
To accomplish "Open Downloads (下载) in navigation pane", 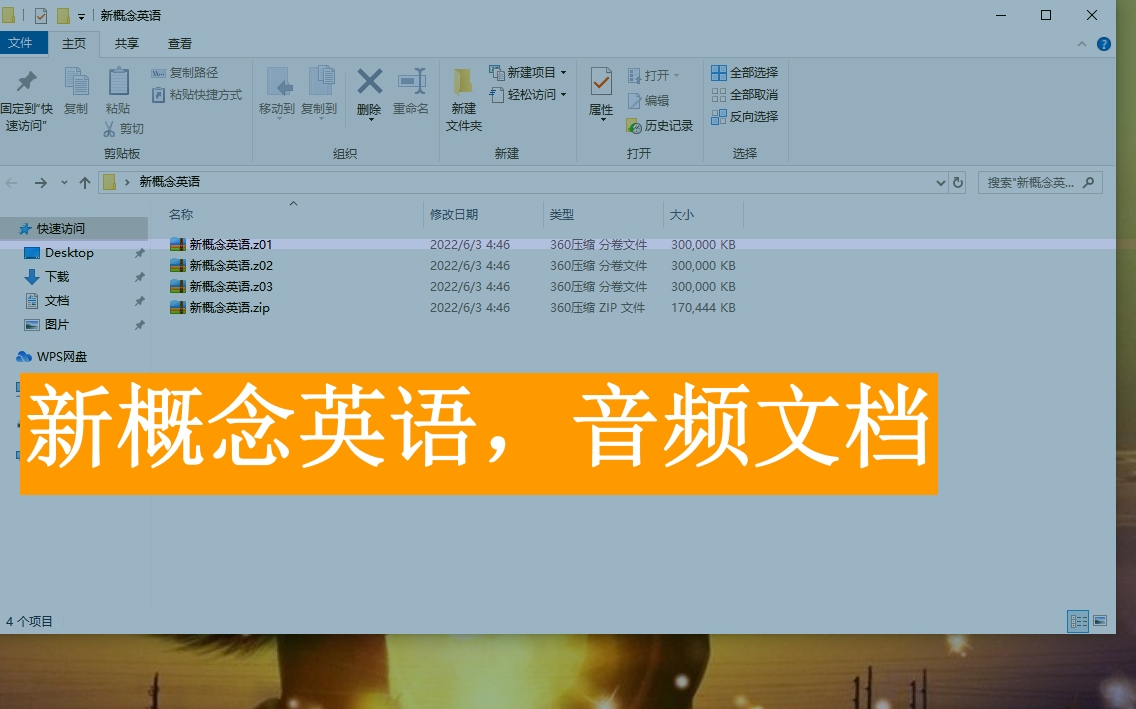I will coord(57,277).
